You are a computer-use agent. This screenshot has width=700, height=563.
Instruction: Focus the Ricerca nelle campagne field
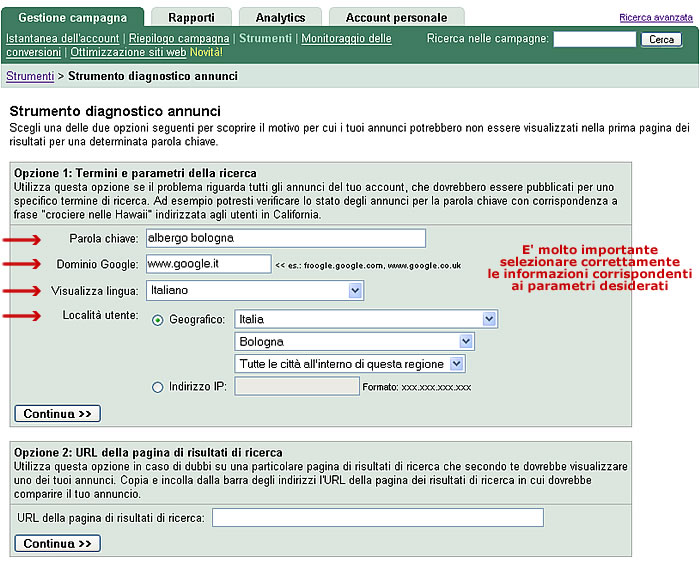pos(595,39)
